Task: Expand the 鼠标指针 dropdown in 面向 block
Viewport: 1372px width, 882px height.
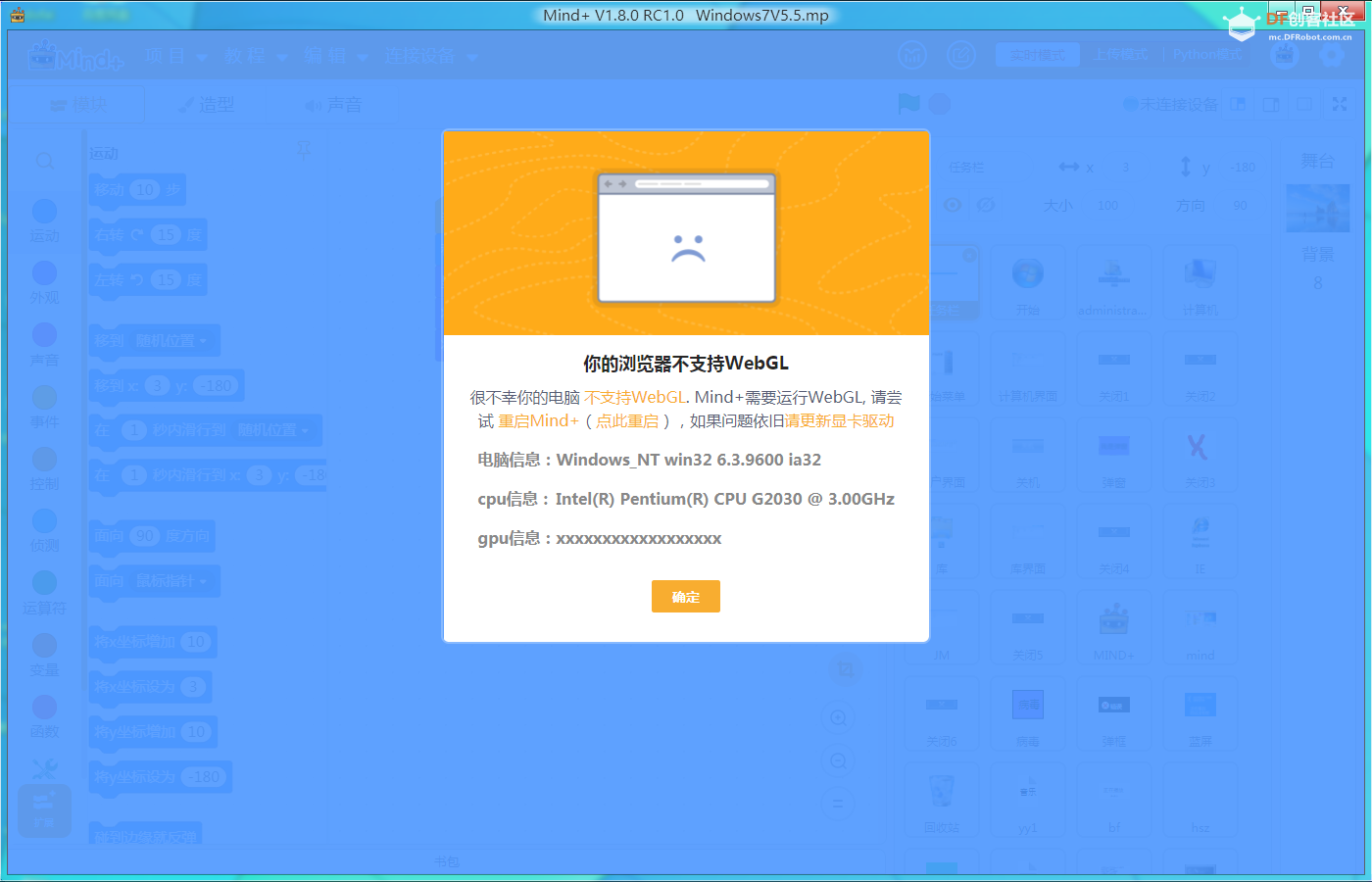Action: point(171,581)
